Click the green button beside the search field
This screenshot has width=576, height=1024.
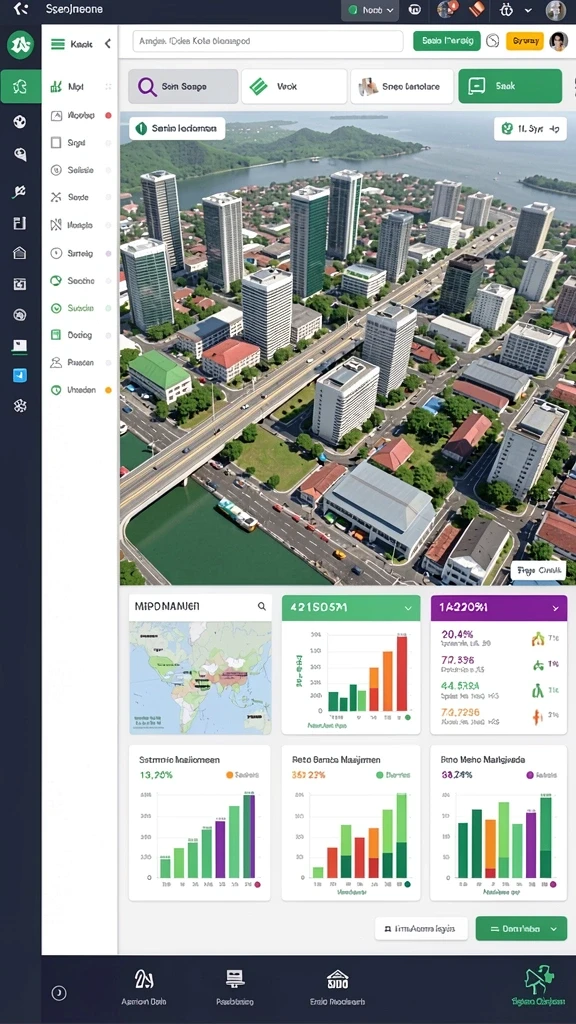[x=447, y=41]
